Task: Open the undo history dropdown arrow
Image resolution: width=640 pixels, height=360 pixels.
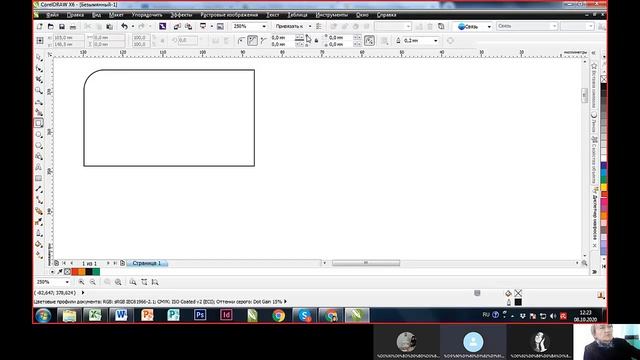Action: (x=133, y=26)
